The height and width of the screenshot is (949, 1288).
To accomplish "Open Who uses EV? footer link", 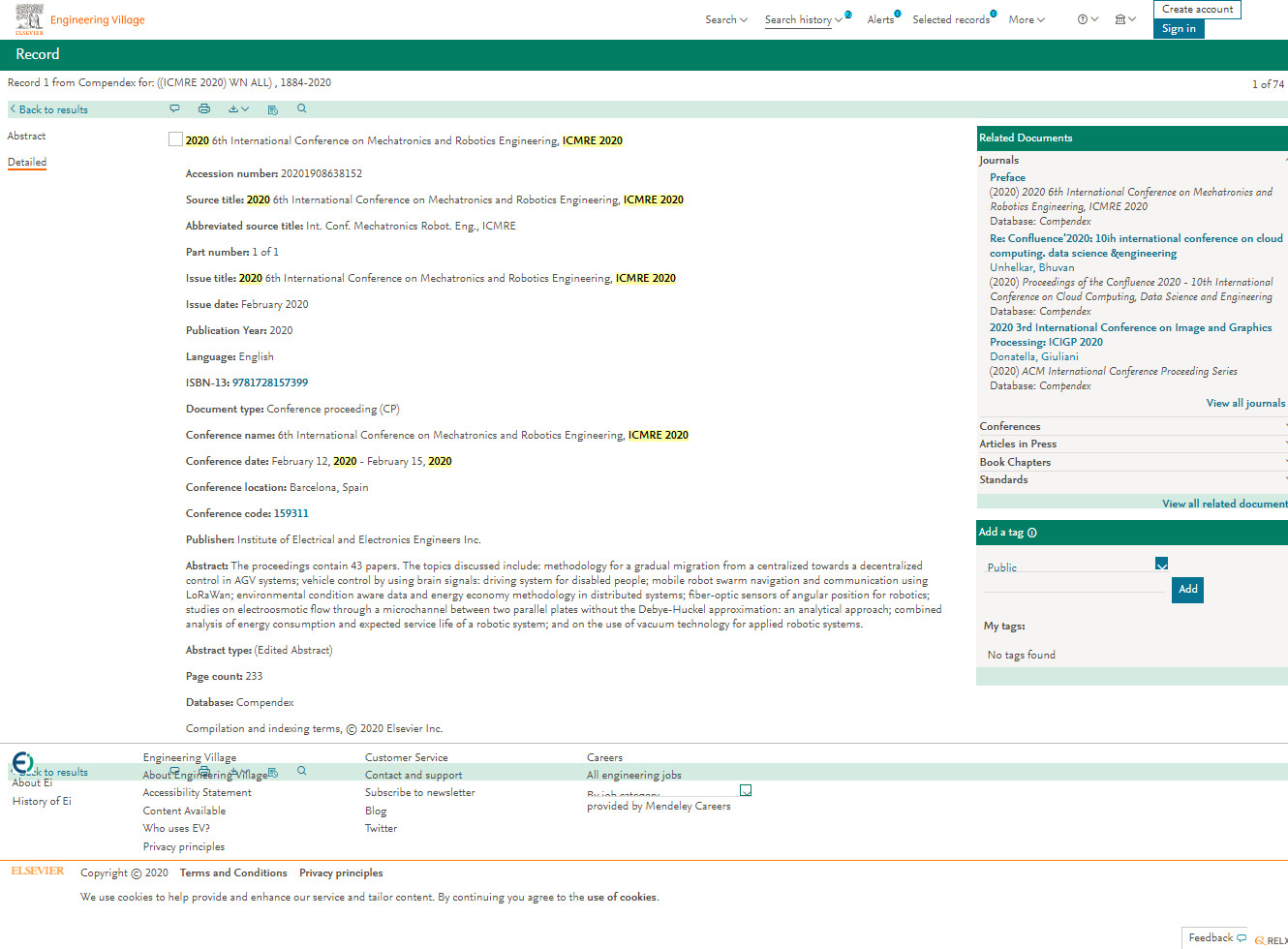I will coord(176,828).
